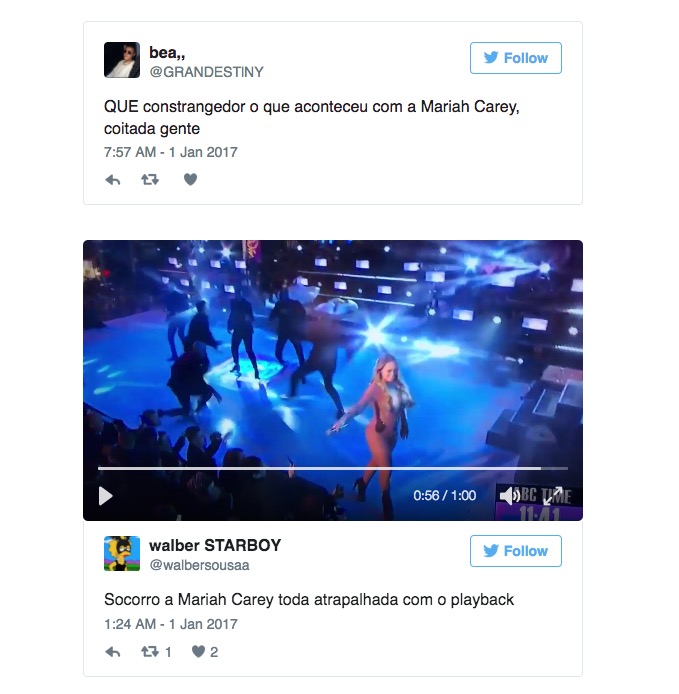Like the walber STARBOY tweet
Screen dimensions: 679x694
[198, 652]
